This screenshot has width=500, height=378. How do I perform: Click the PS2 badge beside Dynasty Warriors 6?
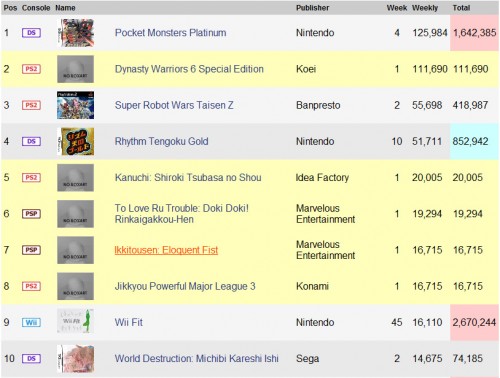coord(31,69)
